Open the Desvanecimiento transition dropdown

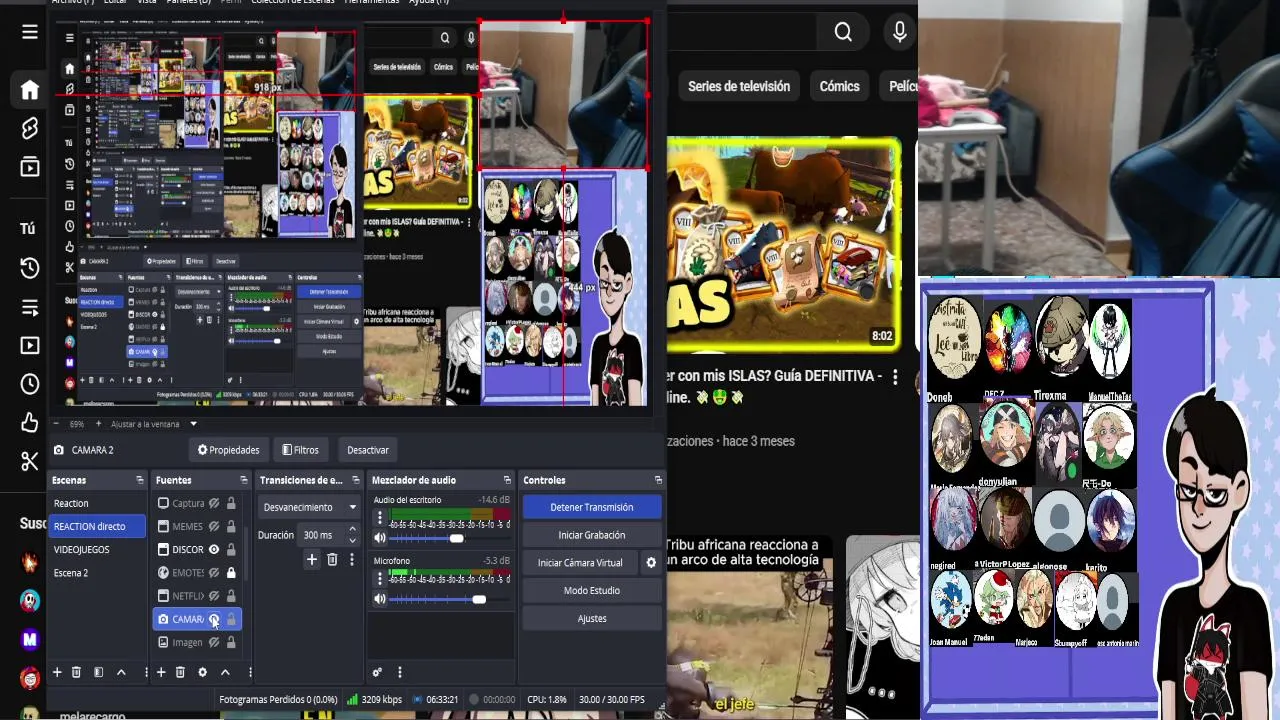[x=309, y=507]
